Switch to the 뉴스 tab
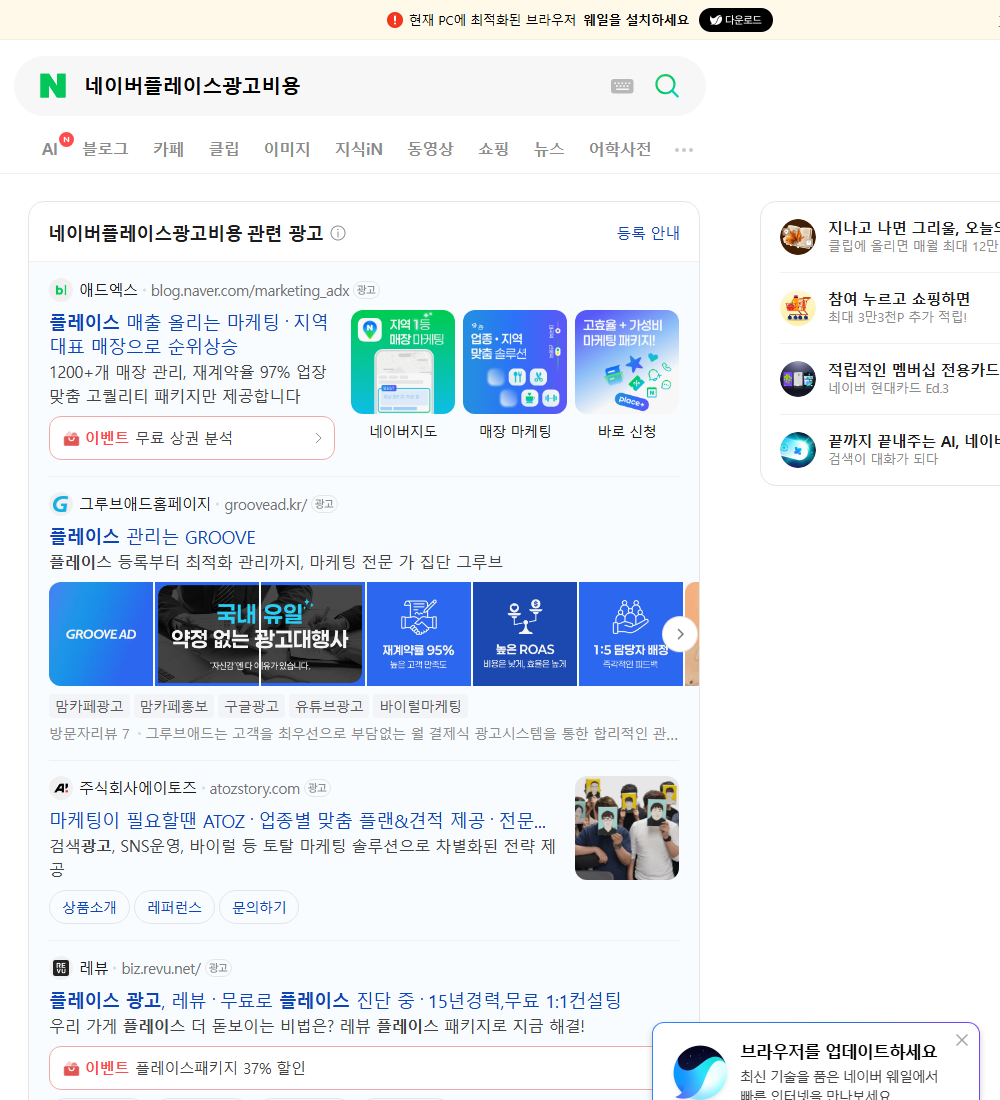1000x1100 pixels. point(549,149)
